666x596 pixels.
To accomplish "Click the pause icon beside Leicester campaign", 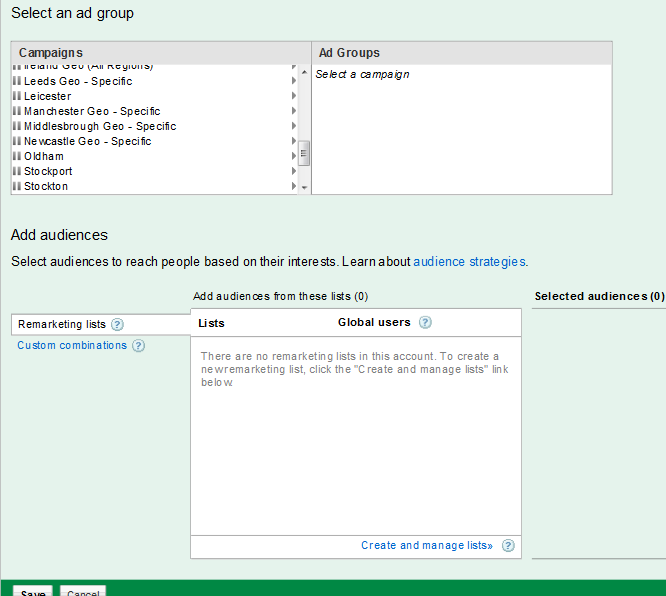I will click(16, 96).
